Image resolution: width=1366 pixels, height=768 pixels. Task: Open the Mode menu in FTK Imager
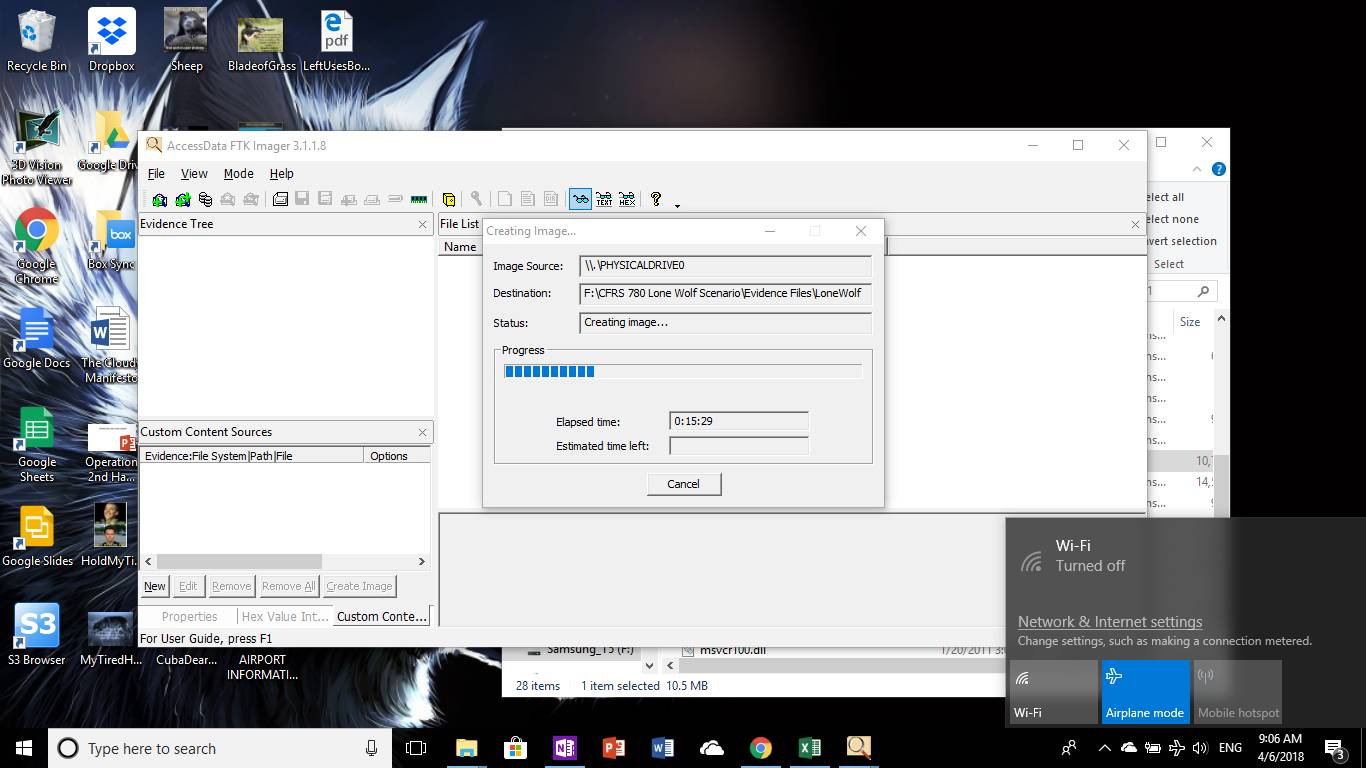(238, 173)
